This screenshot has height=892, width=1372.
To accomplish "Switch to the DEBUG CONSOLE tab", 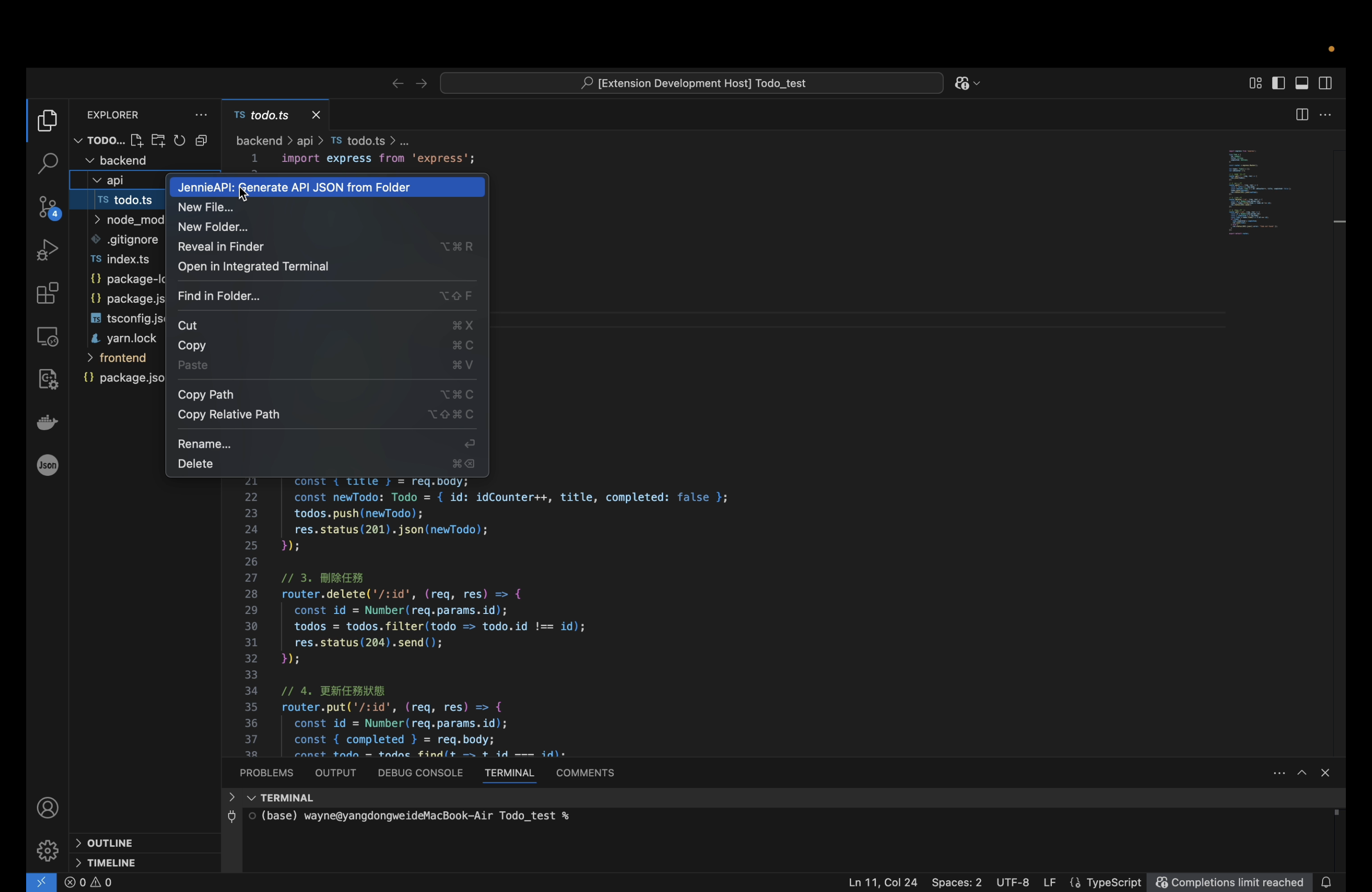I will [x=420, y=772].
